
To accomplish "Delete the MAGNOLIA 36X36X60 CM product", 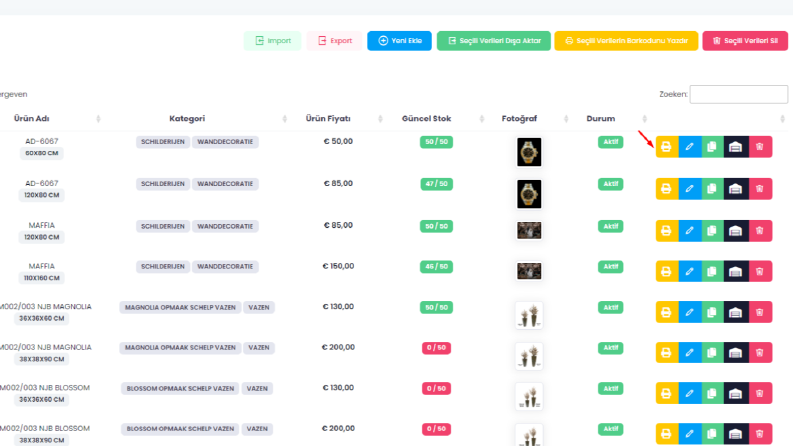I will click(x=760, y=312).
